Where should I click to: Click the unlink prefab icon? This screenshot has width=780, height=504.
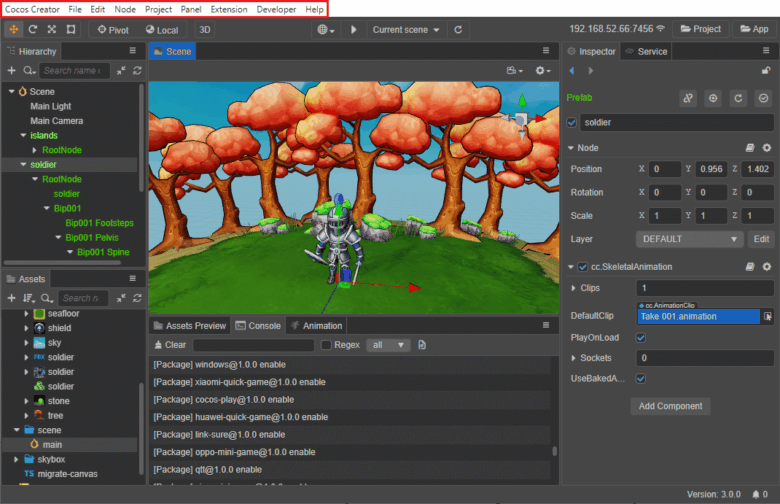pyautogui.click(x=688, y=98)
